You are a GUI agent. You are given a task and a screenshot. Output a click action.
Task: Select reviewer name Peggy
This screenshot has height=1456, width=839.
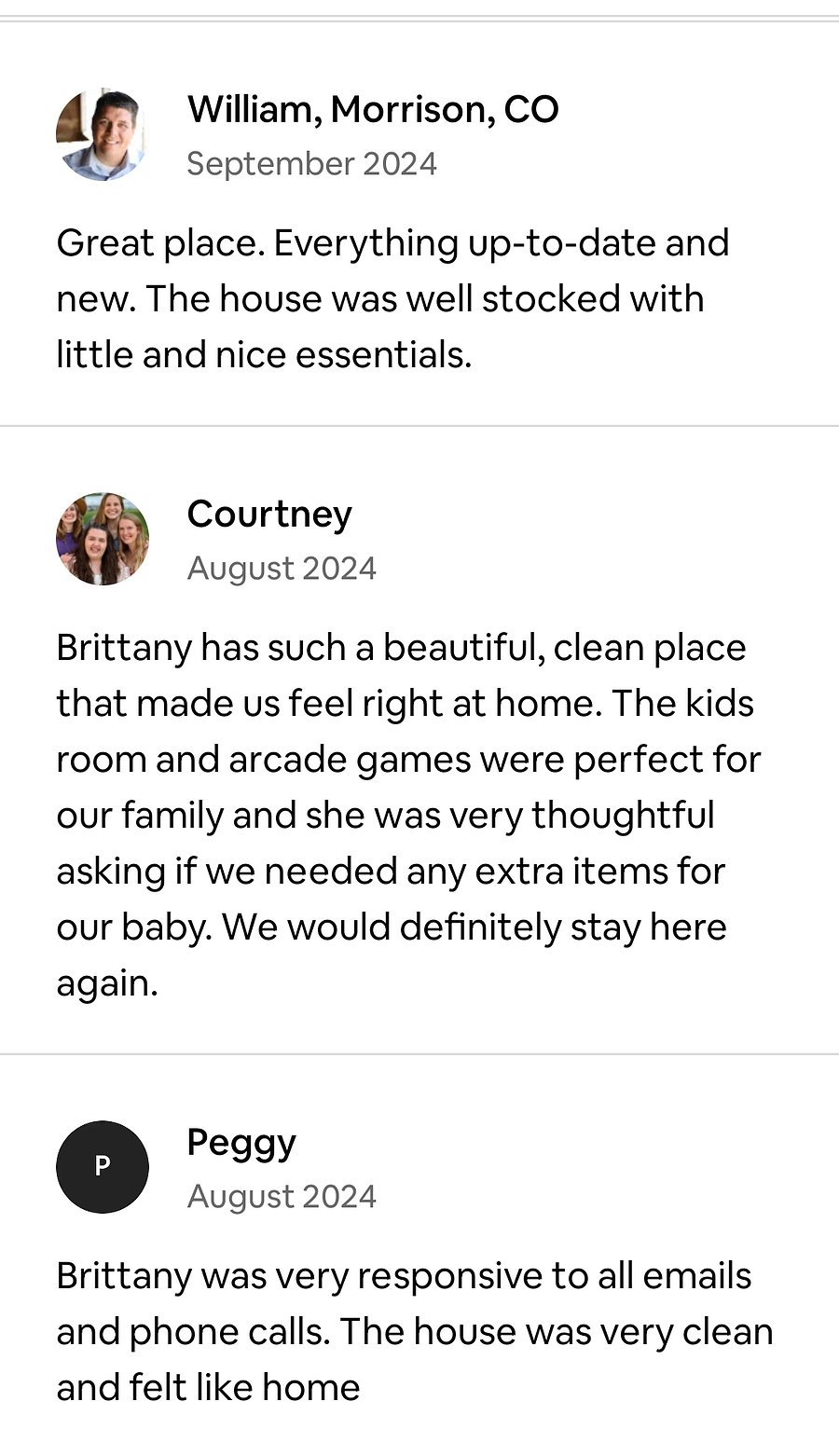241,1144
